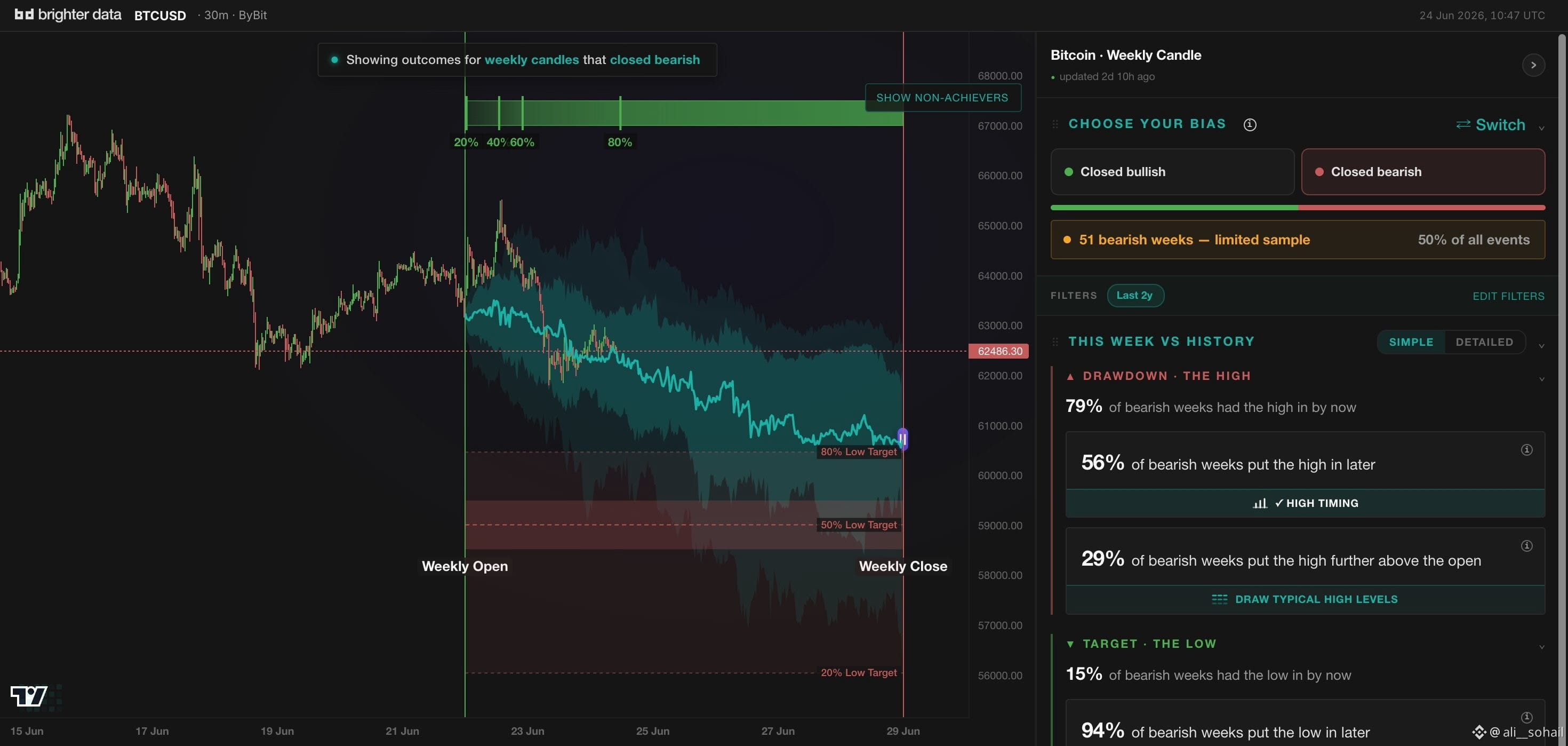Click the green triangle next to Target The Low

point(1070,644)
